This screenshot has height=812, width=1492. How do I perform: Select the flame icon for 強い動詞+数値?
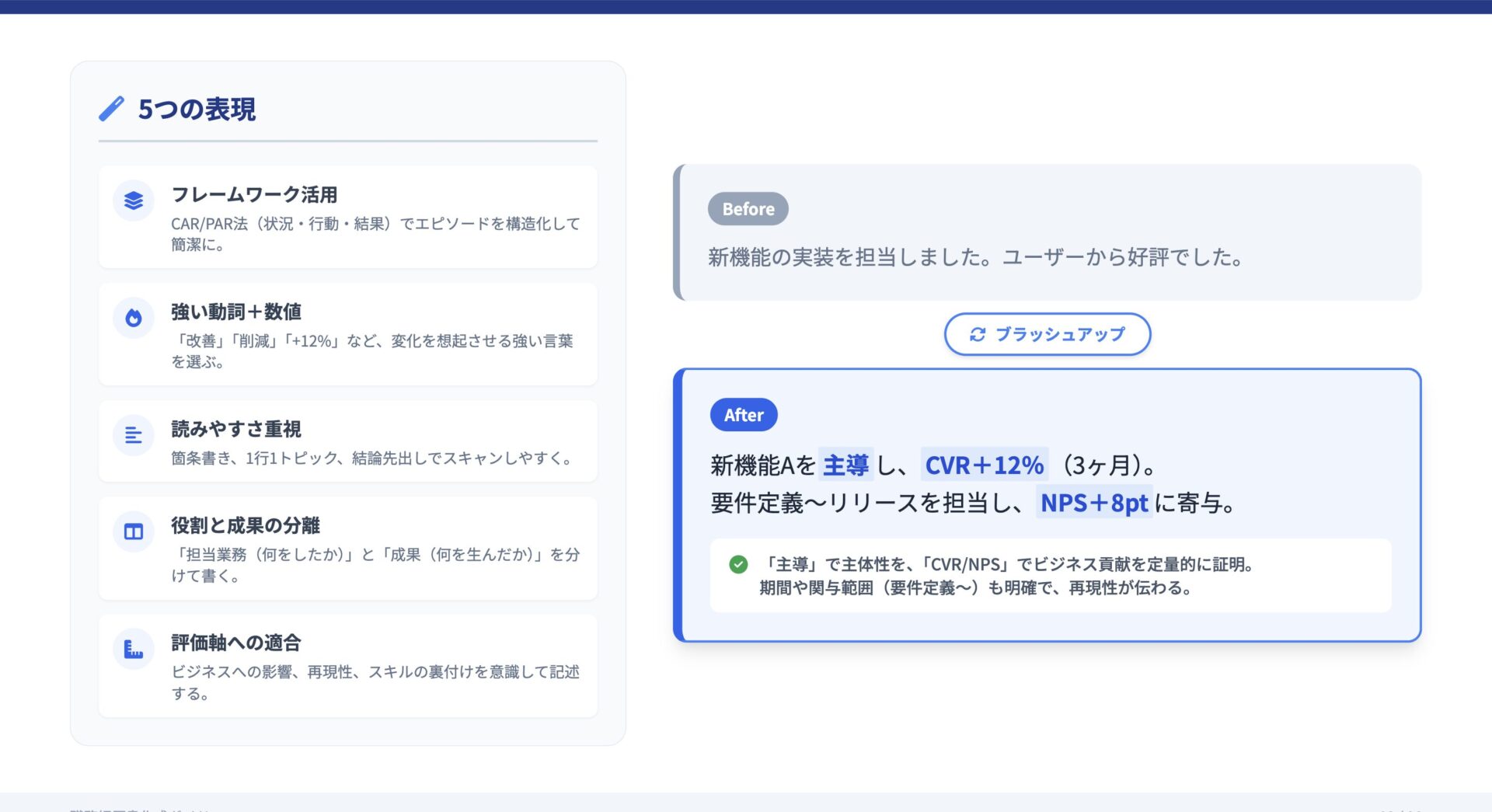point(134,318)
